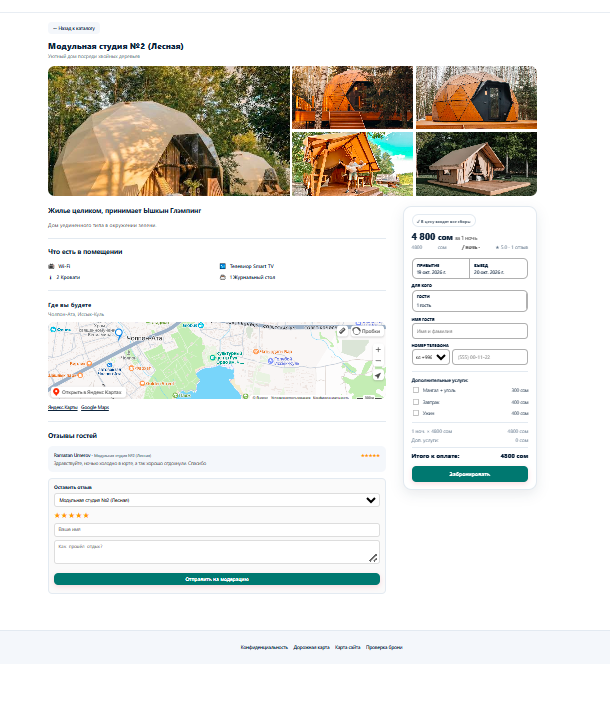Focus the 'Имя и фамилия' guest name field

pos(470,331)
